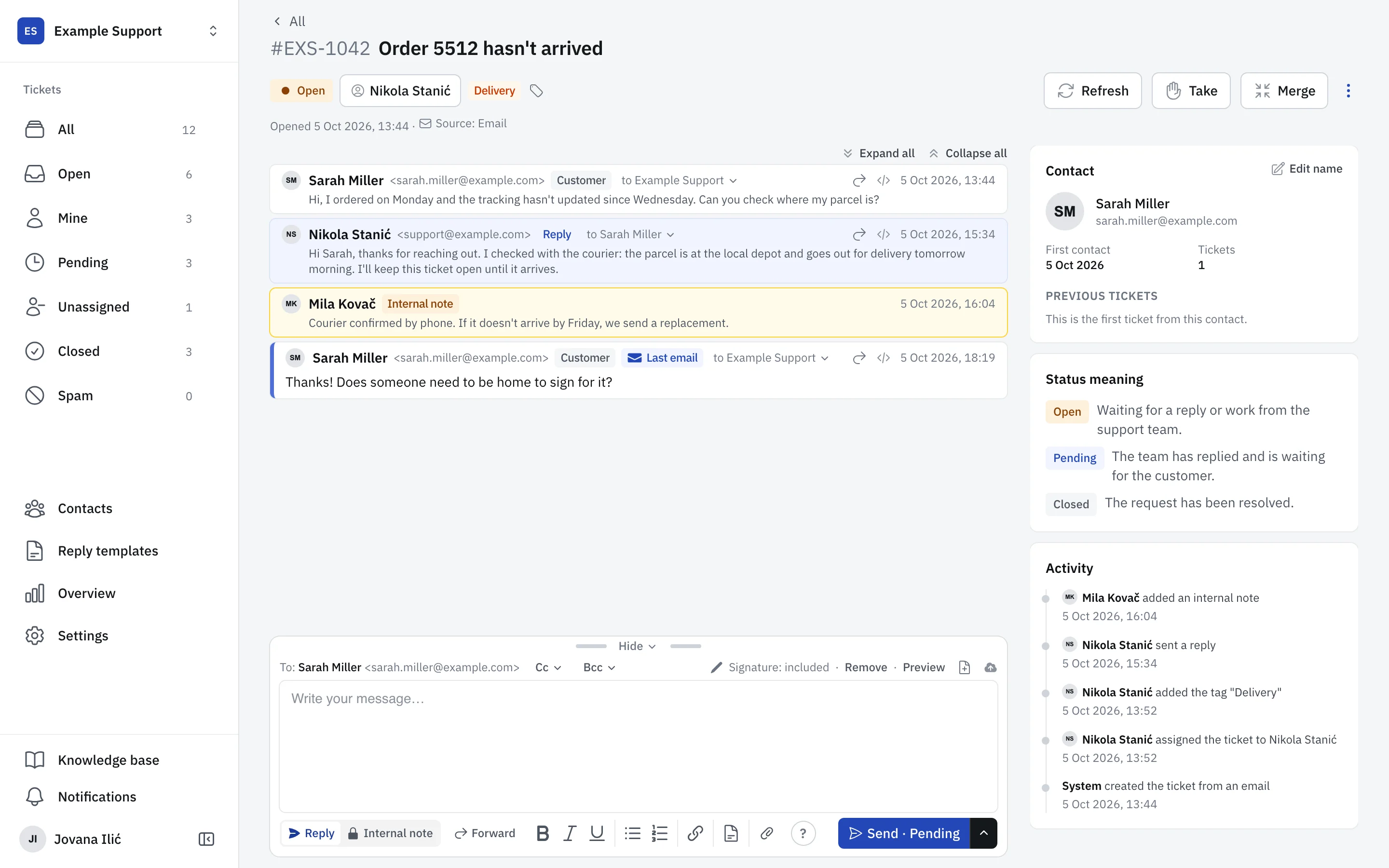This screenshot has width=1389, height=868.
Task: Select the Forward mode in the composer
Action: click(x=485, y=833)
